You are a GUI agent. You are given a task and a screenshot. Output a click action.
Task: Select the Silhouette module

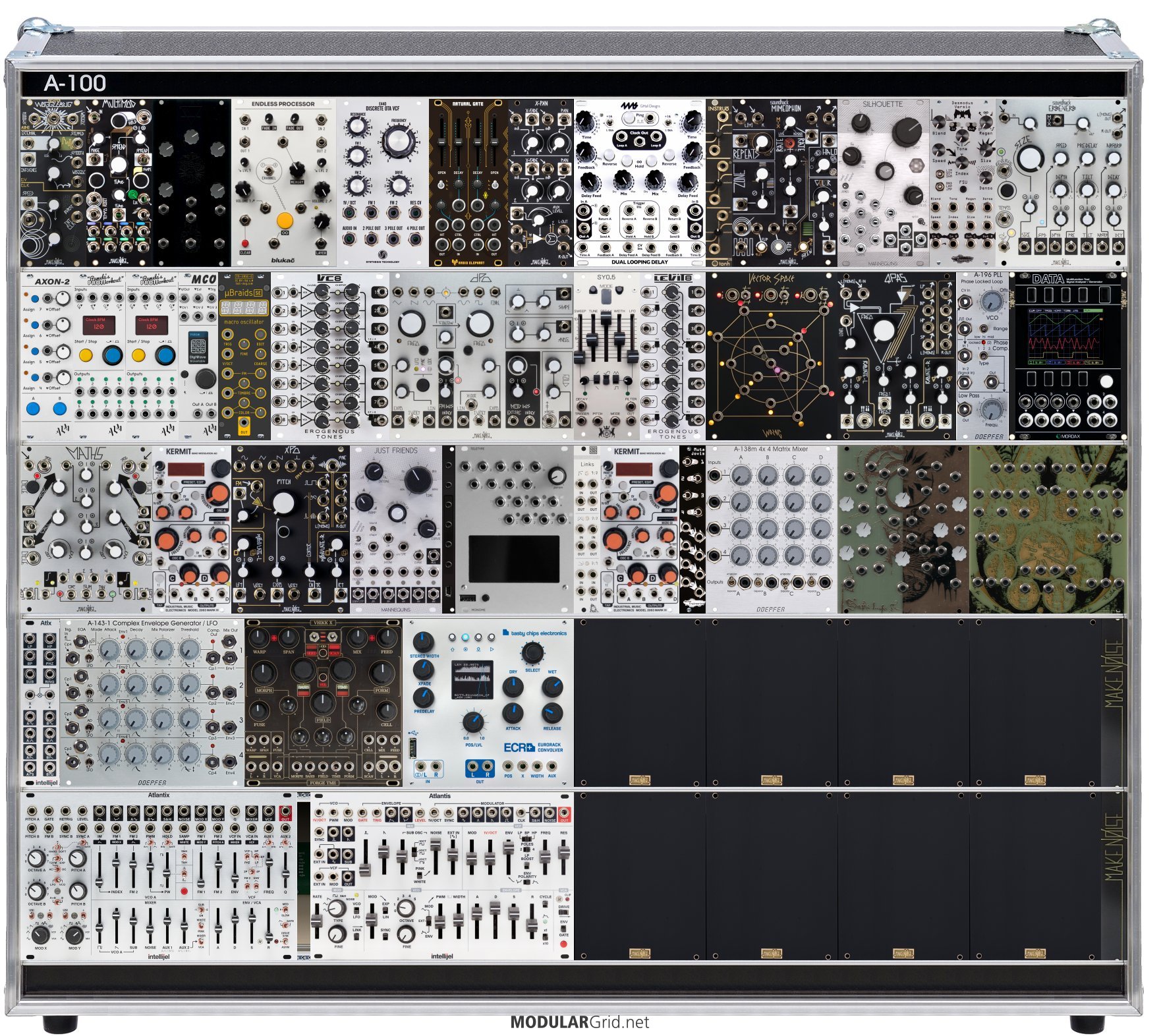884,183
